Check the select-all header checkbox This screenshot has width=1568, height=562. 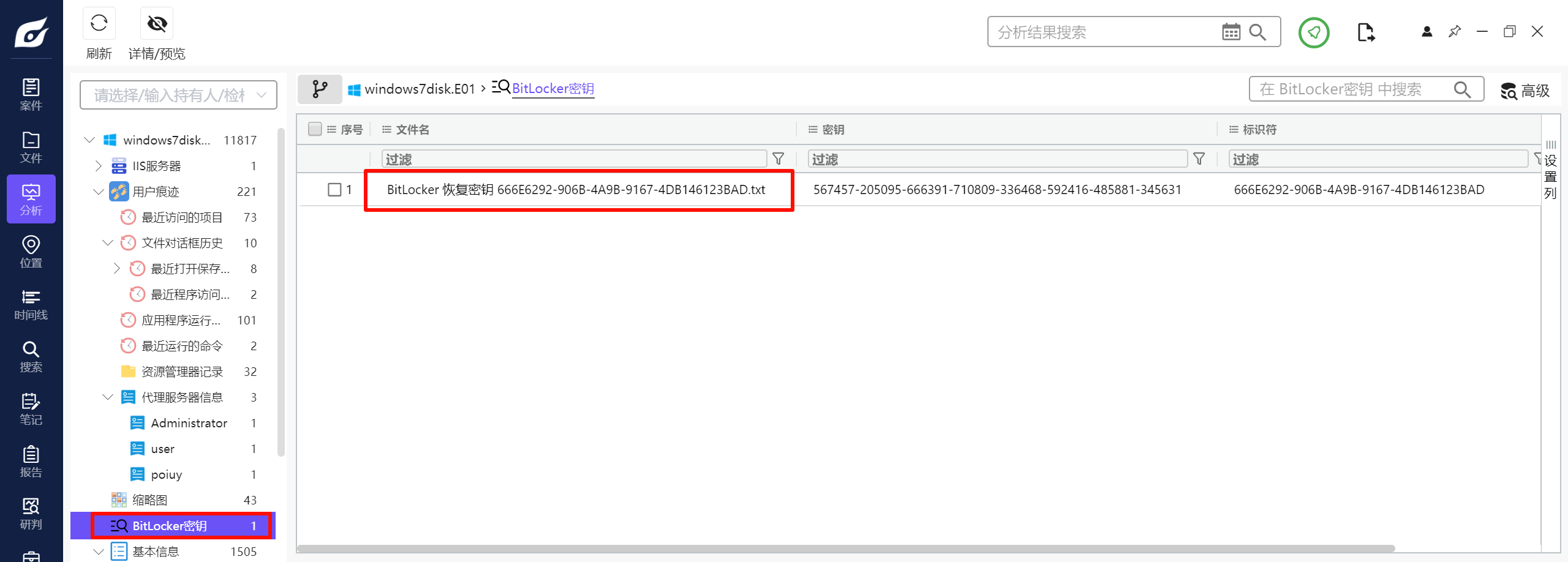point(315,129)
